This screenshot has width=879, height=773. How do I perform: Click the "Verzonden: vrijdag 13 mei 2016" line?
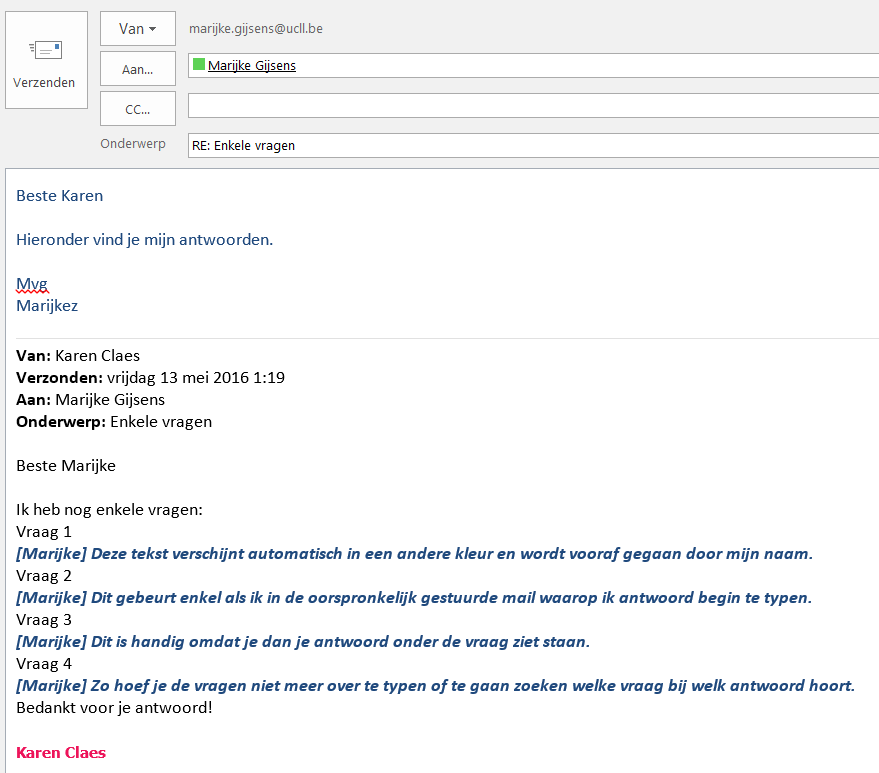150,378
